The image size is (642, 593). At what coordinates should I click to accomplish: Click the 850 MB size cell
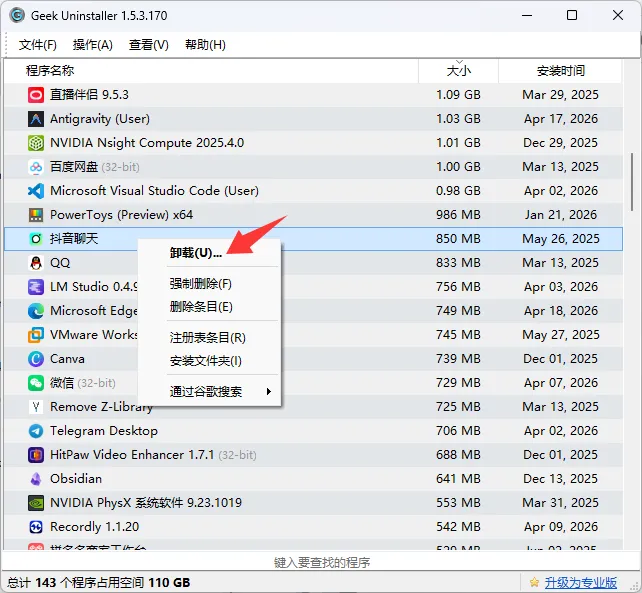pos(458,239)
